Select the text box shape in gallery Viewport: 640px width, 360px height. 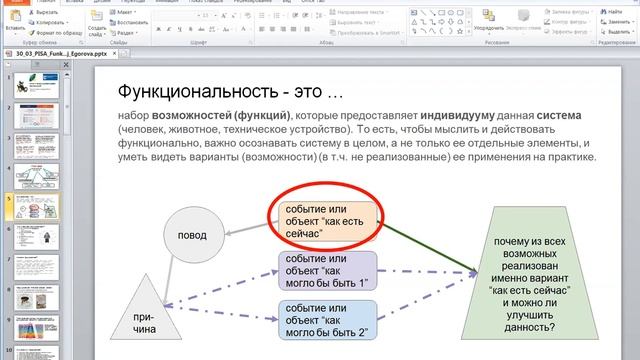(x=414, y=13)
